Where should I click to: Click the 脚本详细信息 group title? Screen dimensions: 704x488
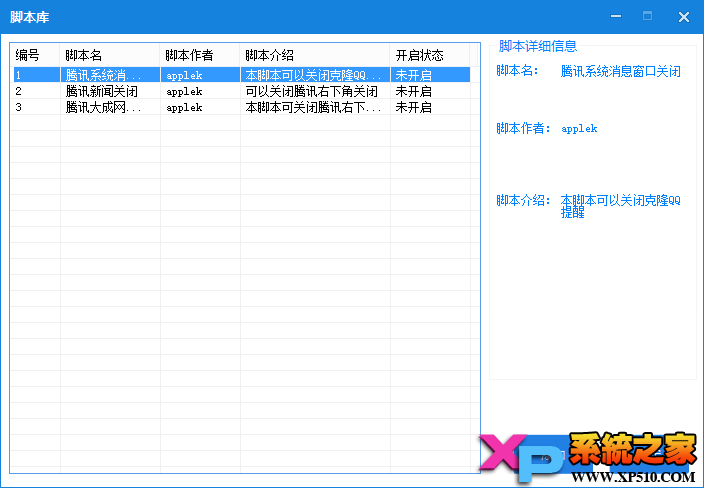point(537,46)
